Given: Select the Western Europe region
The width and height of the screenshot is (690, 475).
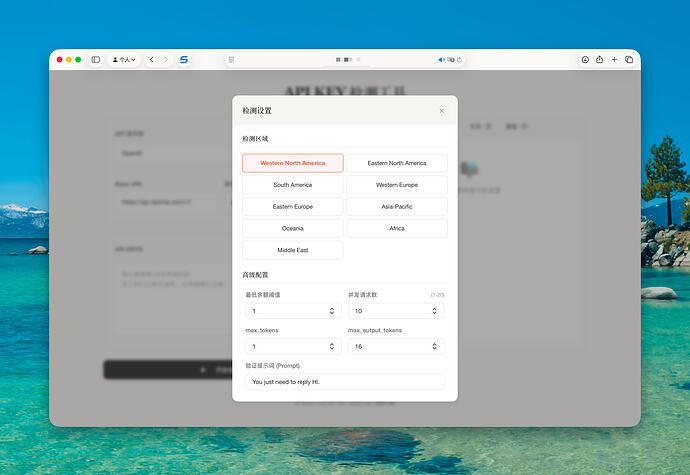Looking at the screenshot, I should tap(397, 185).
